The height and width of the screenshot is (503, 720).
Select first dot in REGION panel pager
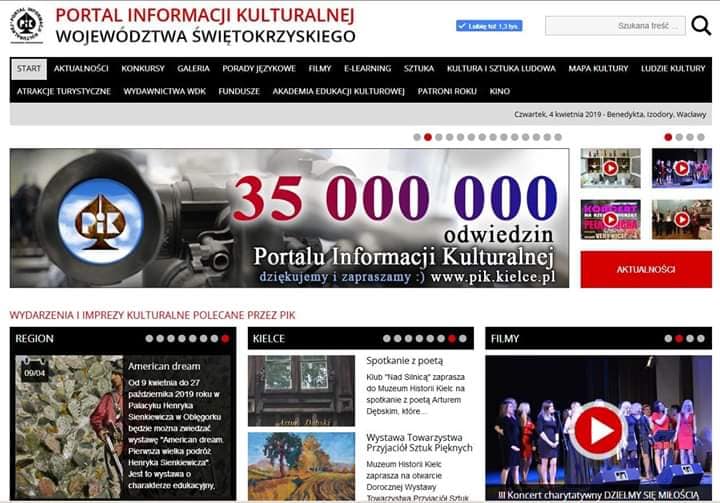[149, 339]
